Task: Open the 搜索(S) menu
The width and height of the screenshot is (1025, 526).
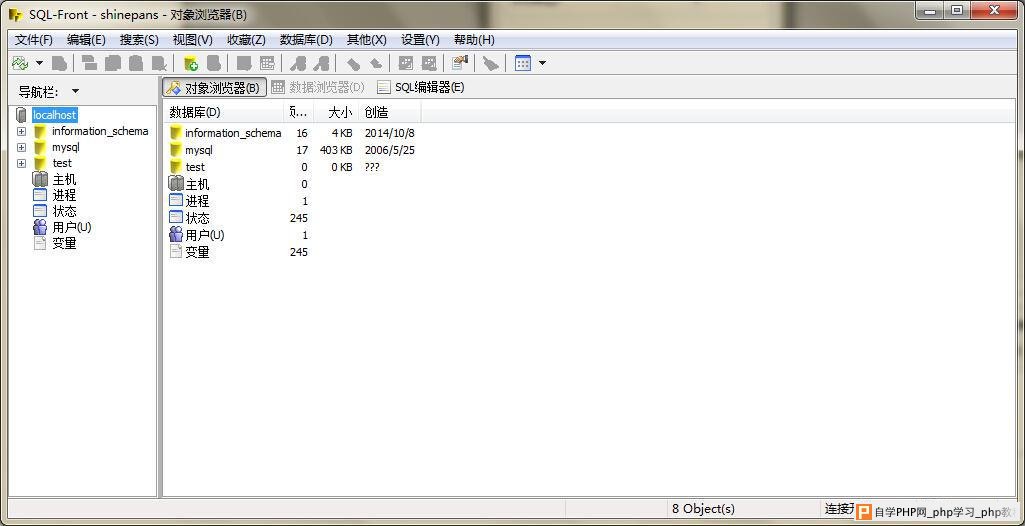Action: click(139, 40)
